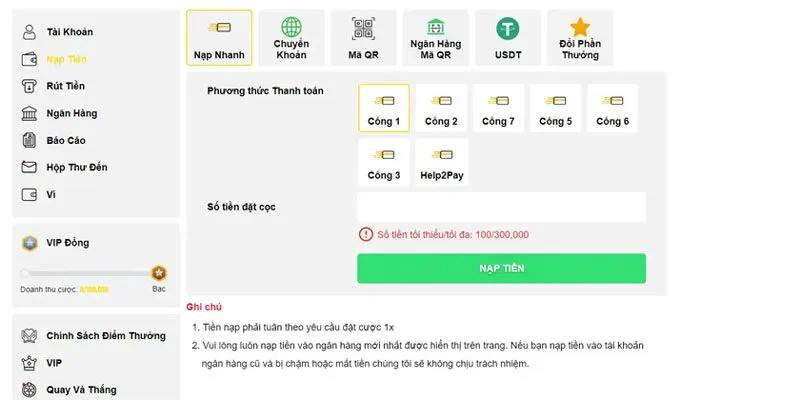Image resolution: width=800 pixels, height=400 pixels.
Task: Open Hộp Thư Đến mail icon
Action: coord(29,168)
